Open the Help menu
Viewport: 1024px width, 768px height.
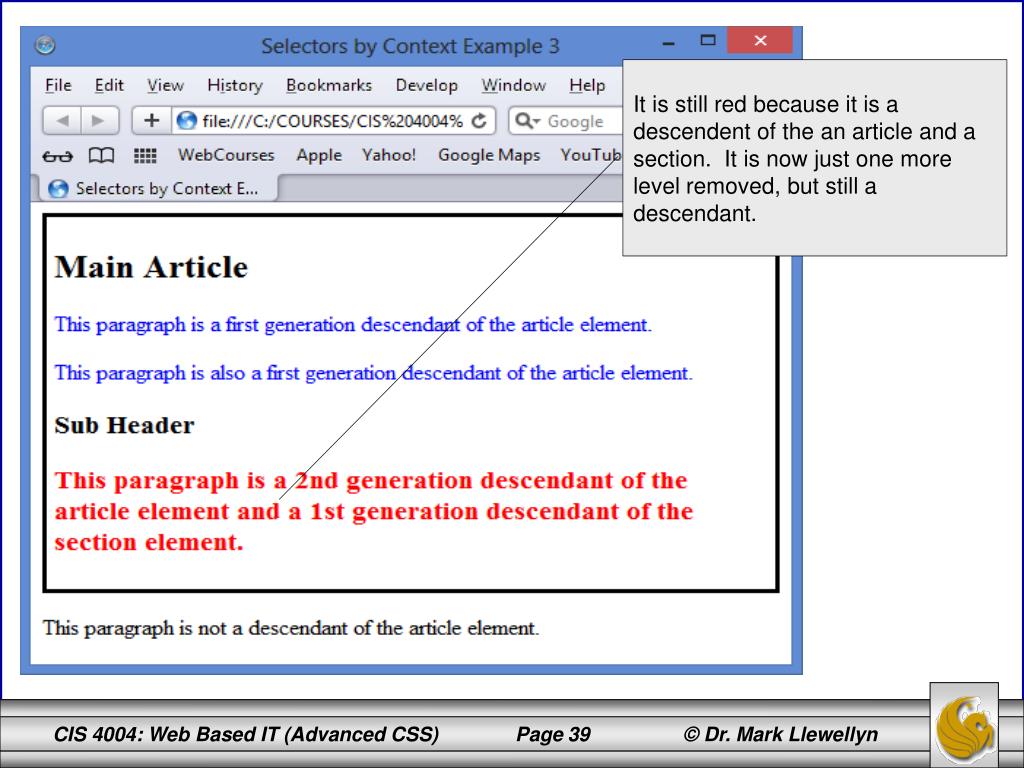tap(587, 86)
